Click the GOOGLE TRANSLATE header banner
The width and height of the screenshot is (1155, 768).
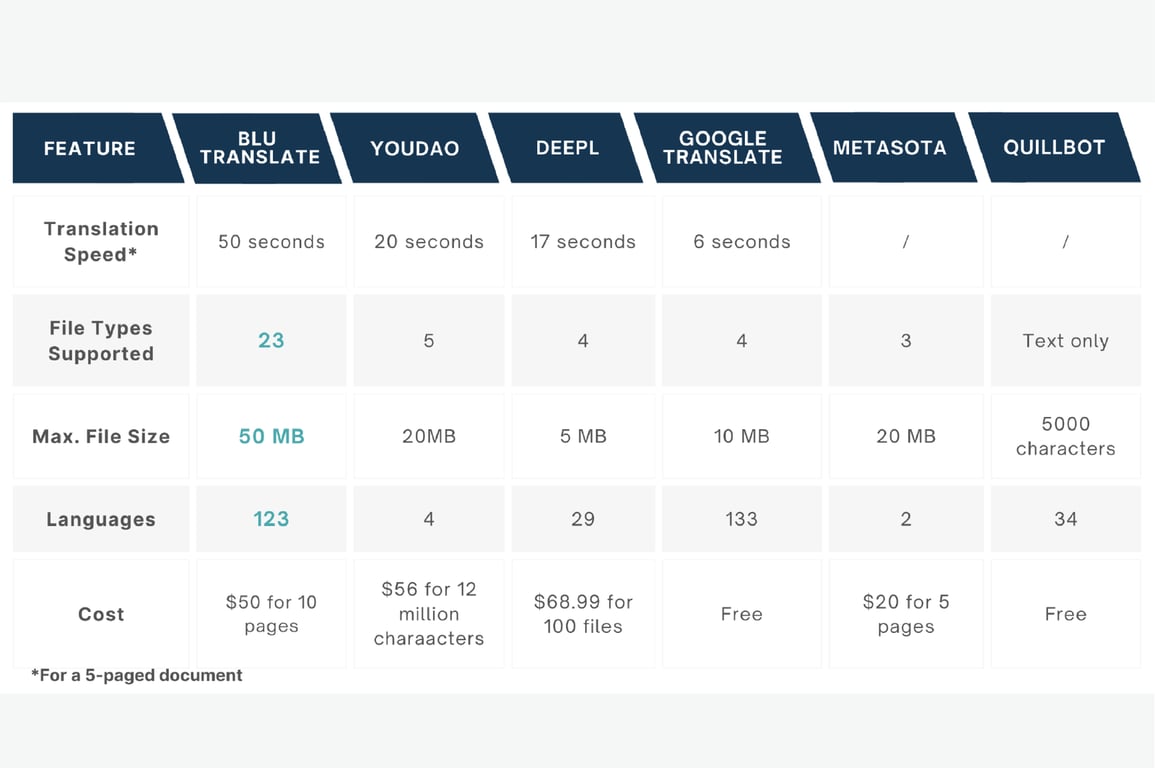pyautogui.click(x=723, y=148)
